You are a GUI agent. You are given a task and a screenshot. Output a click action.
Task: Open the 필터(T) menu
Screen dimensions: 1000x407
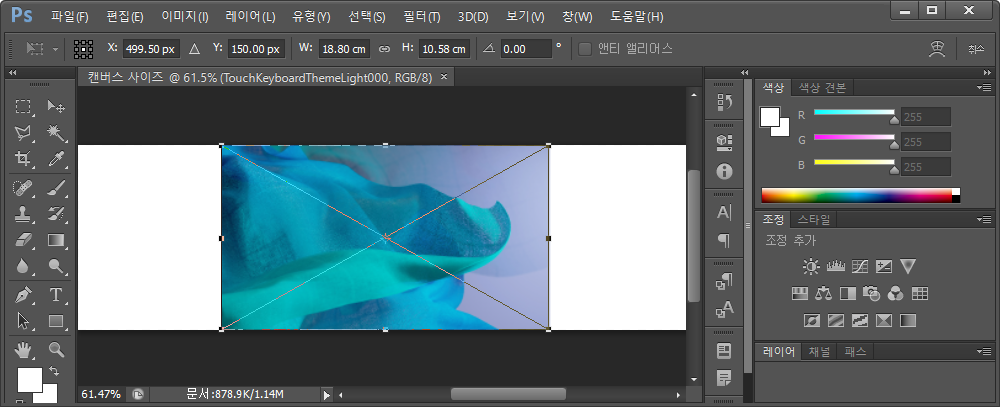coord(422,17)
